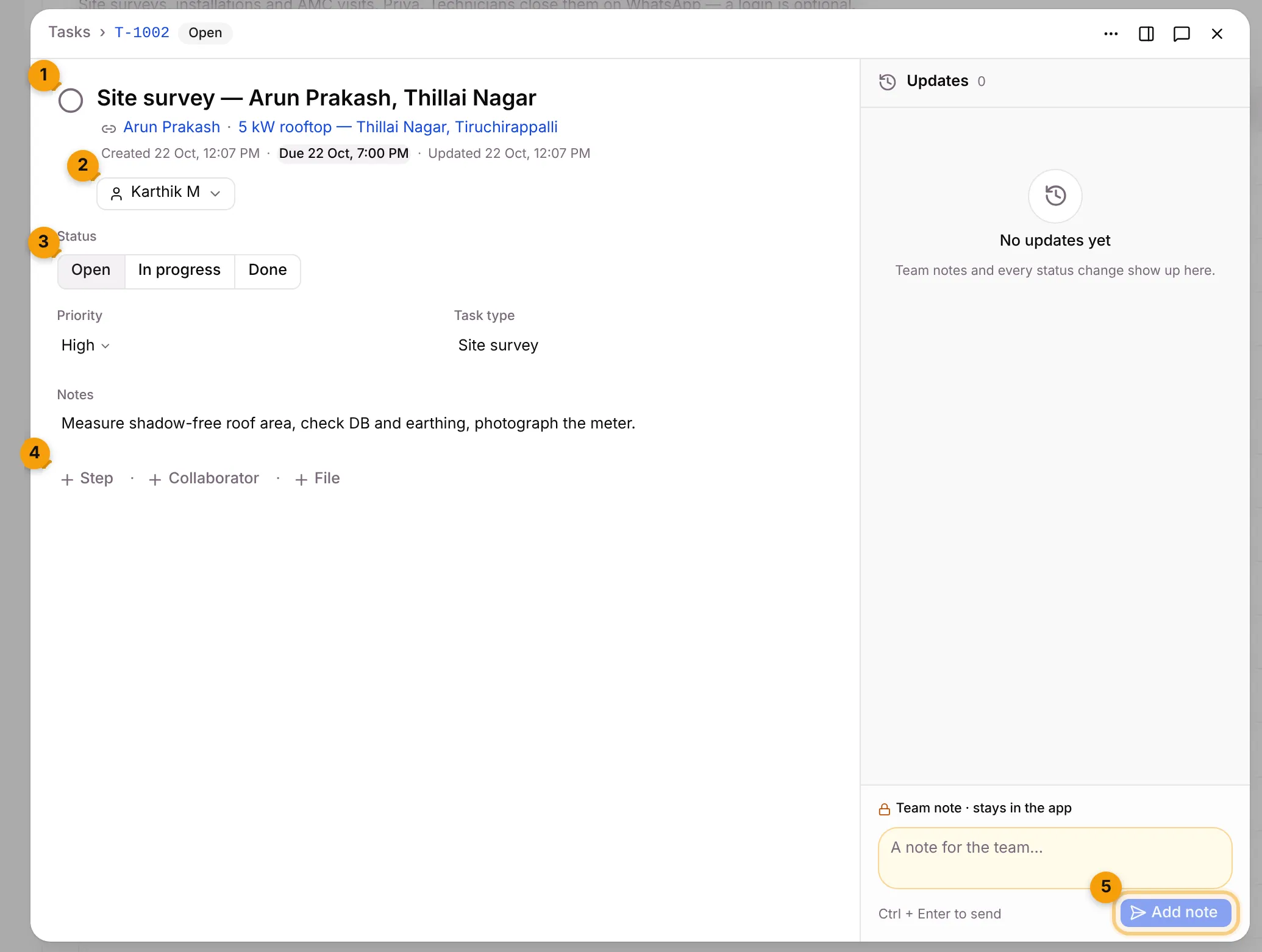Click the Ctrl + Enter to send hint

pos(939,914)
